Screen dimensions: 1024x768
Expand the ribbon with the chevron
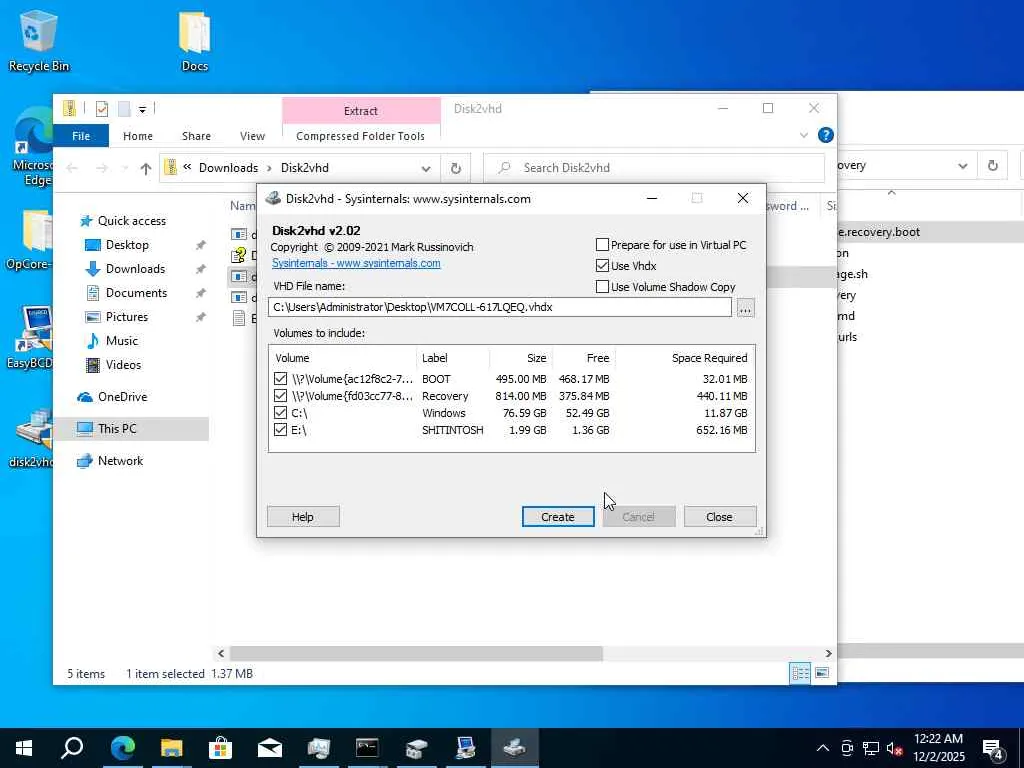coord(804,135)
